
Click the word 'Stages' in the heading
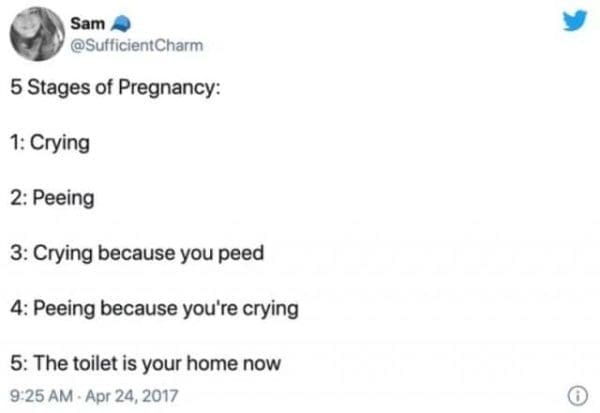(x=58, y=91)
